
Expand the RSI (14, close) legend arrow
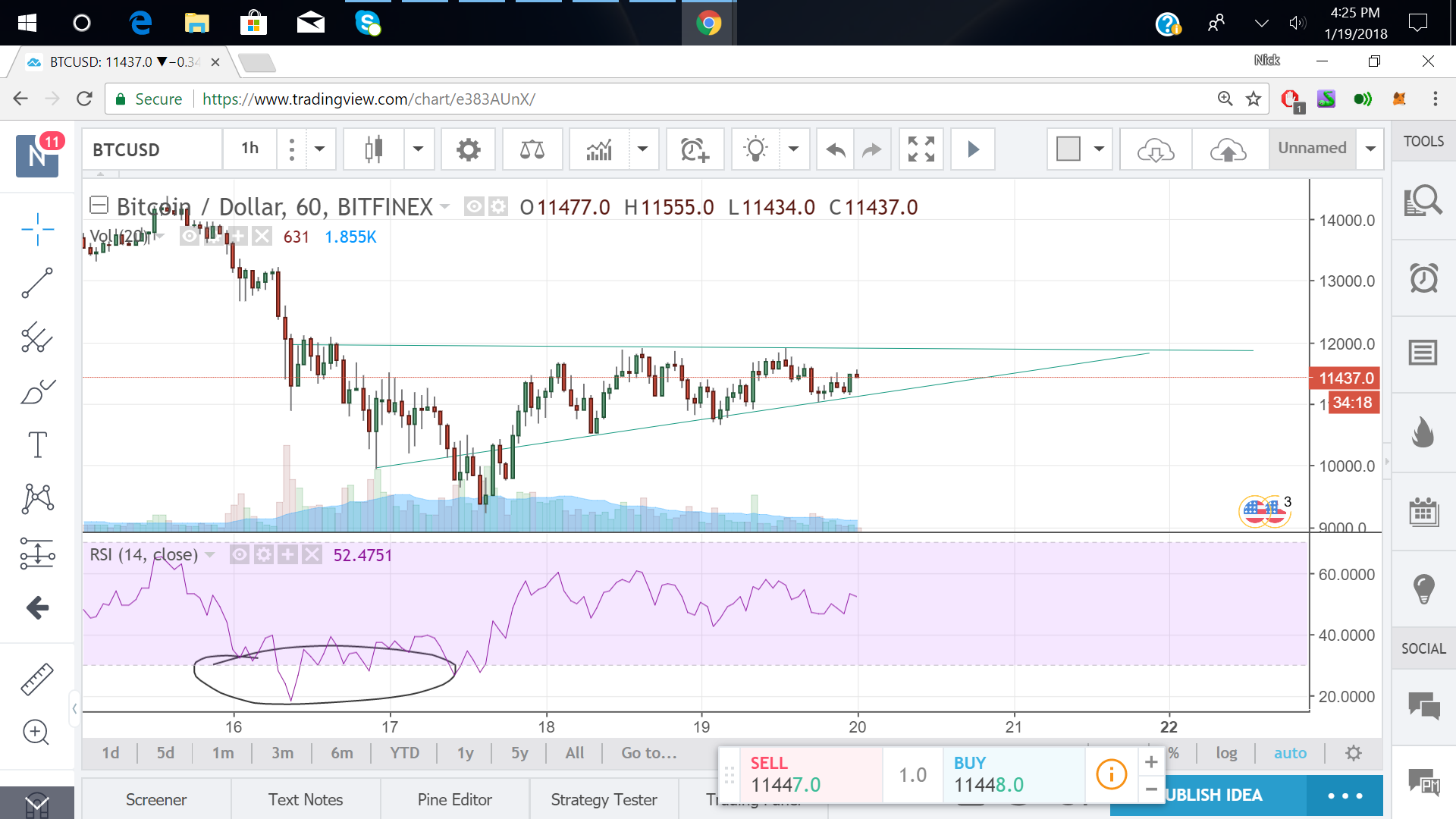click(210, 555)
